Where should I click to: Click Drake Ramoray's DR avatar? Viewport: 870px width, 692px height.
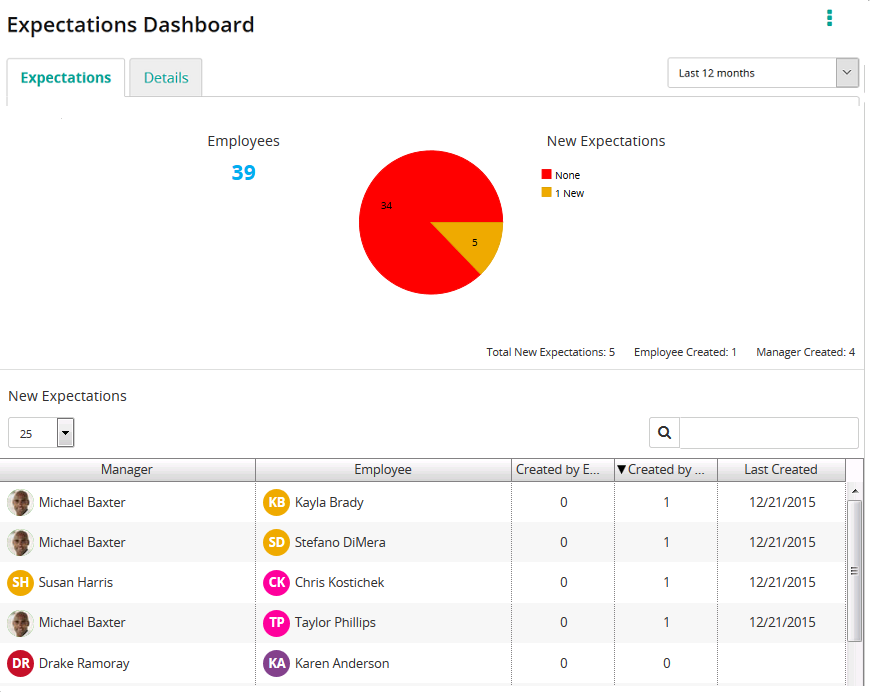[21, 663]
